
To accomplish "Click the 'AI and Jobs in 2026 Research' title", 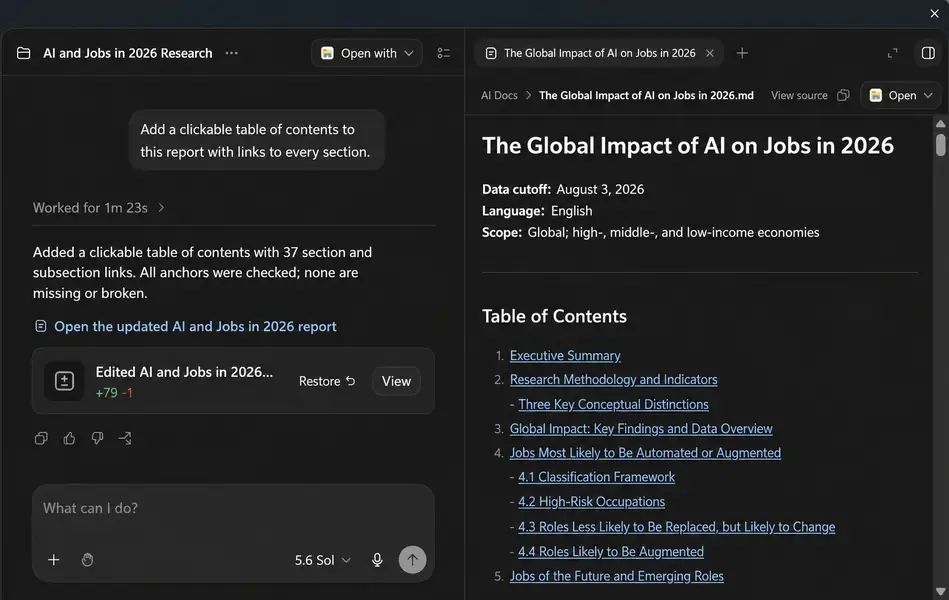I will 128,53.
